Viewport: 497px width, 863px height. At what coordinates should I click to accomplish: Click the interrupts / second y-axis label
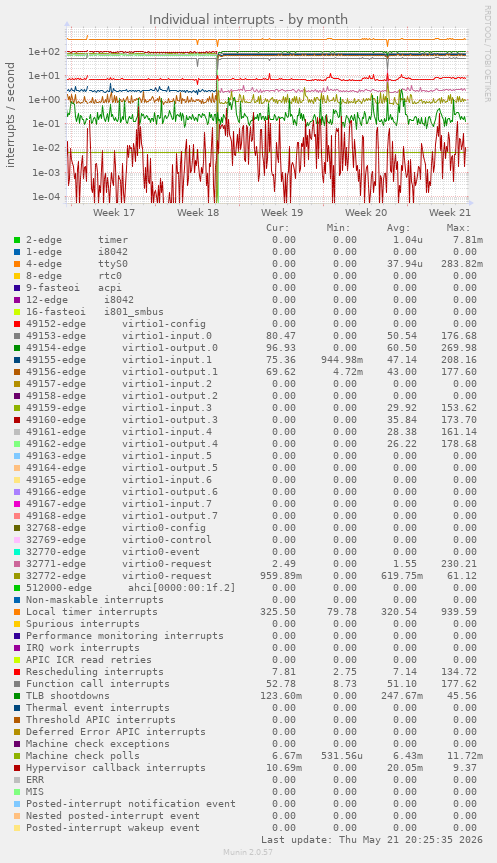(x=10, y=114)
